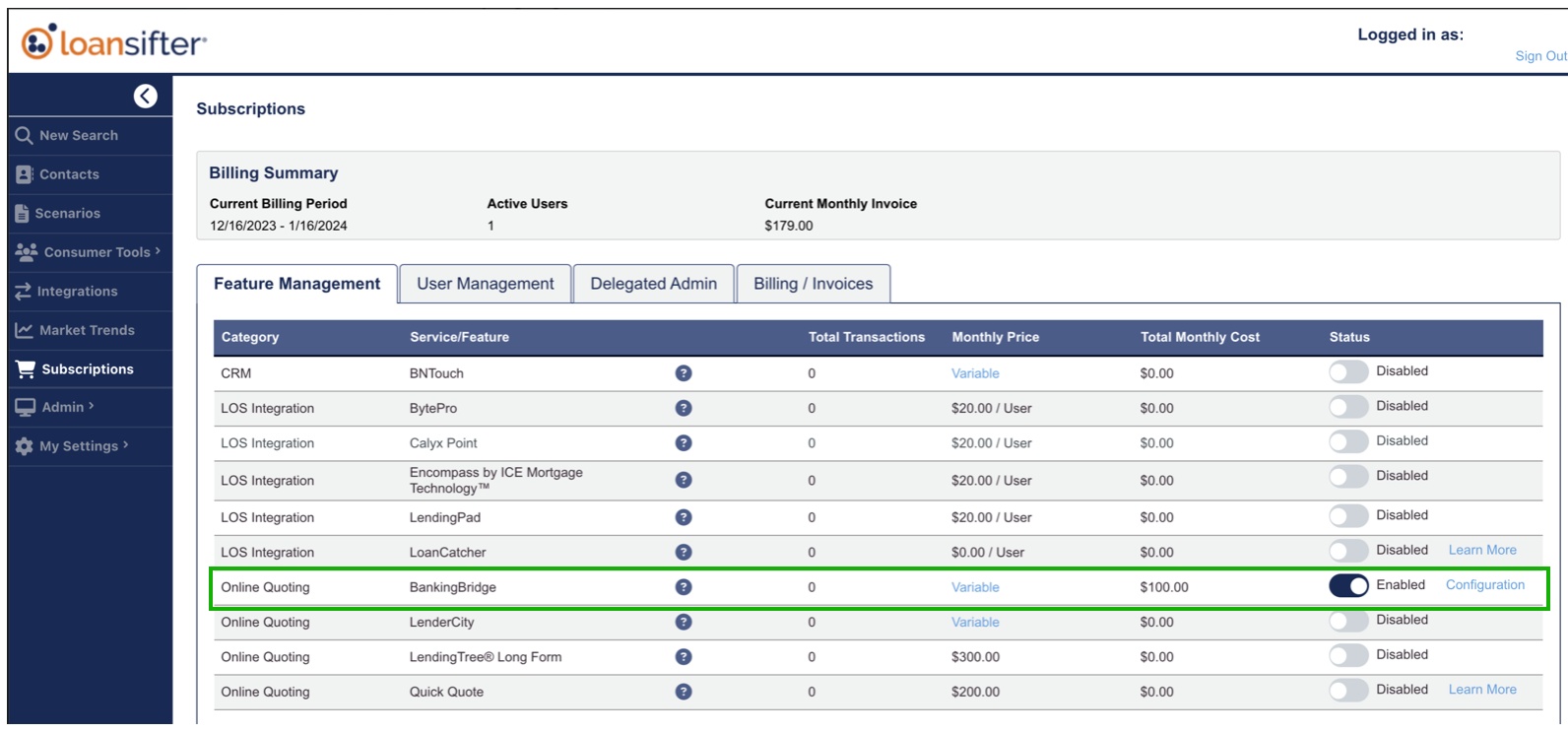
Task: Enable the Calyx Point toggle
Action: (1348, 441)
